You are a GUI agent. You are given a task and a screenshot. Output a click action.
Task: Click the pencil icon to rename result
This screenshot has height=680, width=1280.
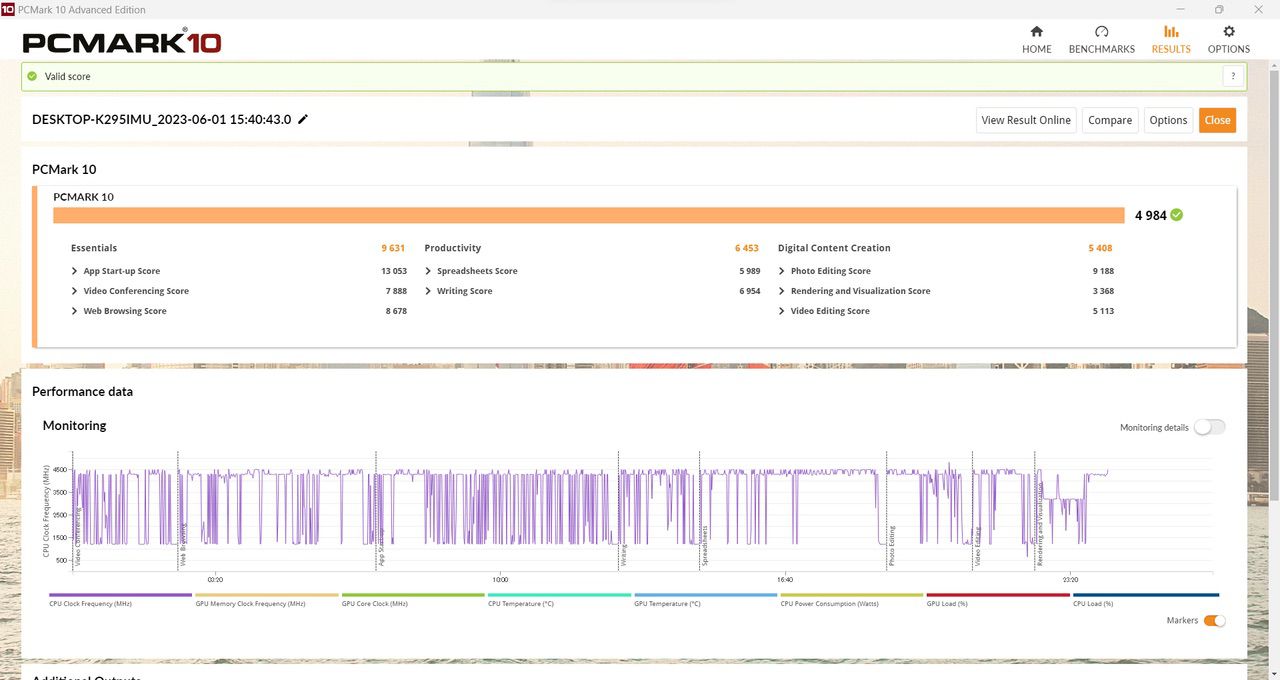tap(303, 119)
